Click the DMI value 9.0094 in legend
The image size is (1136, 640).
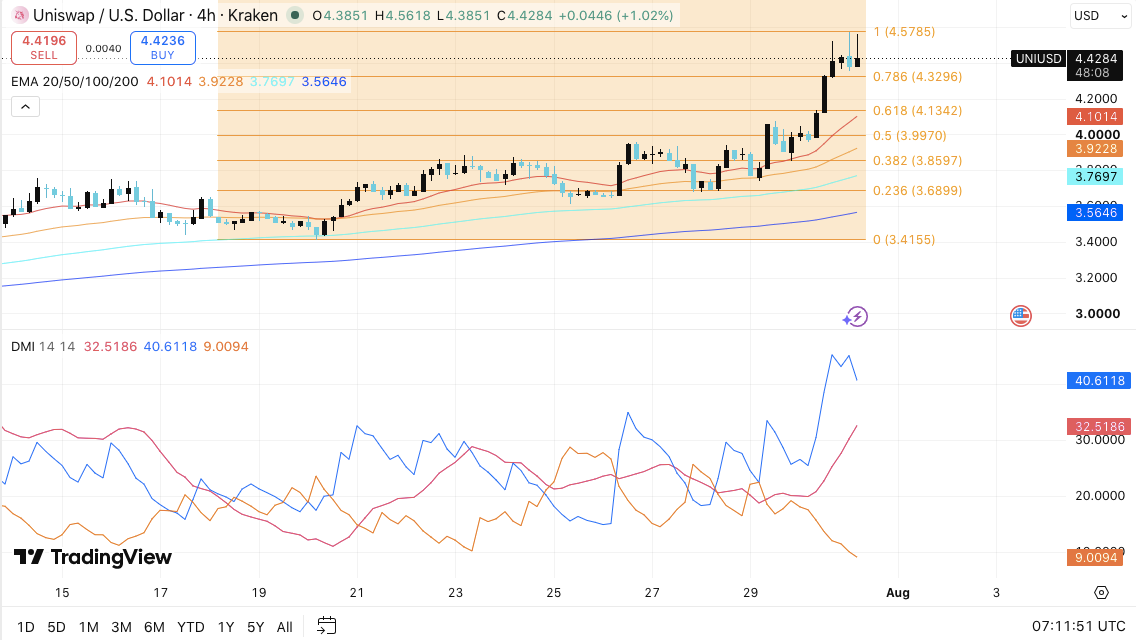point(226,346)
